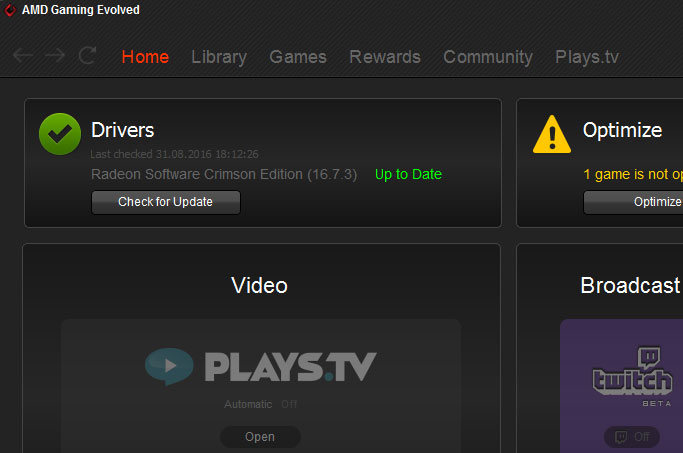The width and height of the screenshot is (683, 453).
Task: Click the Twitch logo in Broadcast panel
Action: (x=632, y=371)
